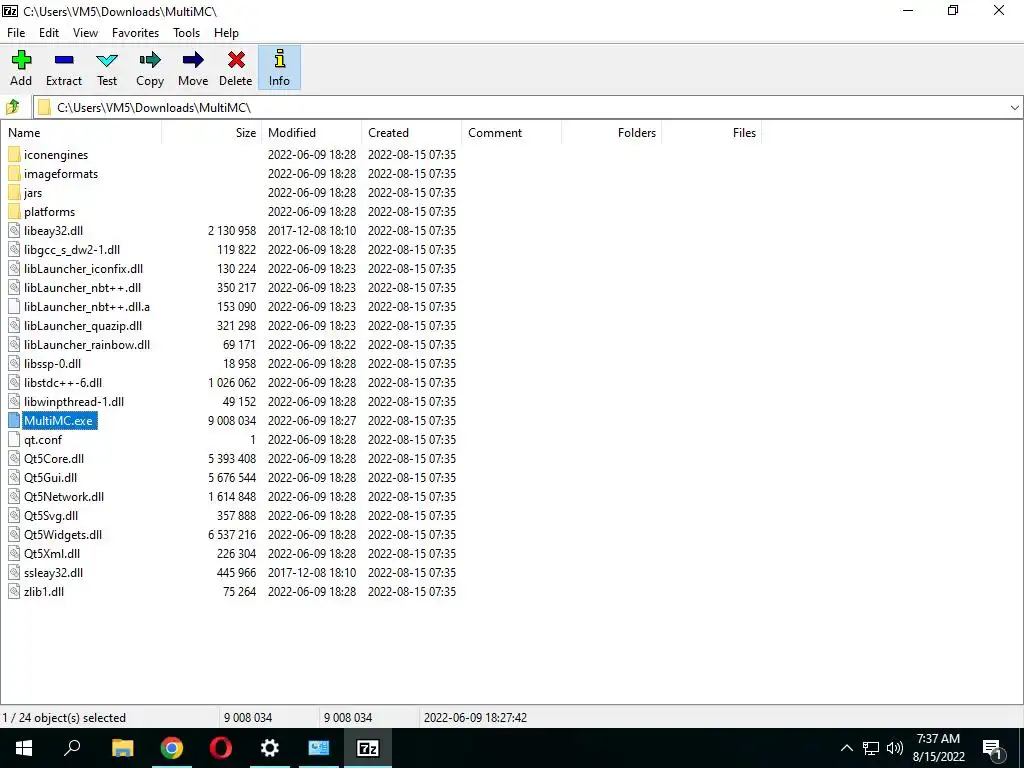Image resolution: width=1024 pixels, height=768 pixels.
Task: Open the File menu
Action: point(16,33)
